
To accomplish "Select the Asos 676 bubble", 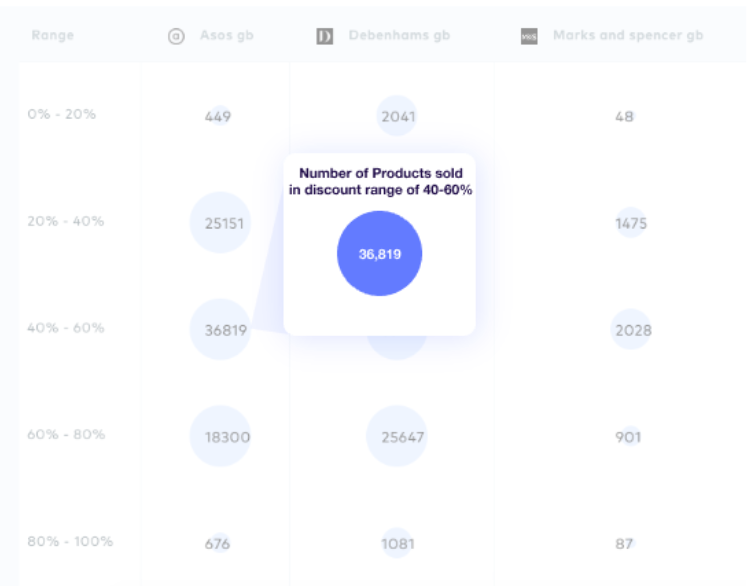I will [220, 543].
